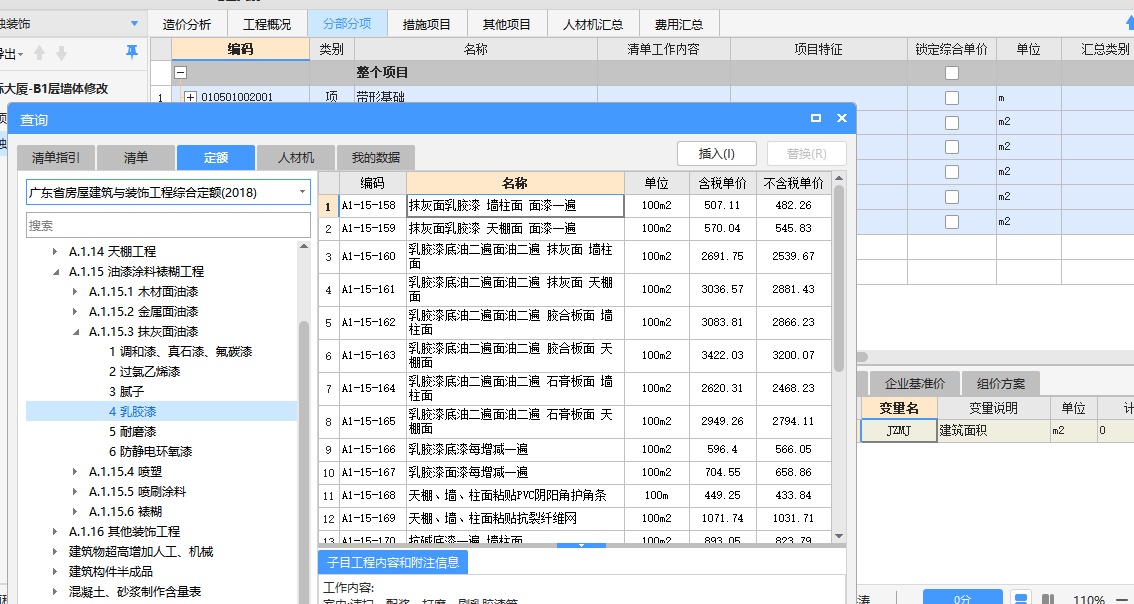
Task: Click the 搜索 input field
Action: point(169,226)
